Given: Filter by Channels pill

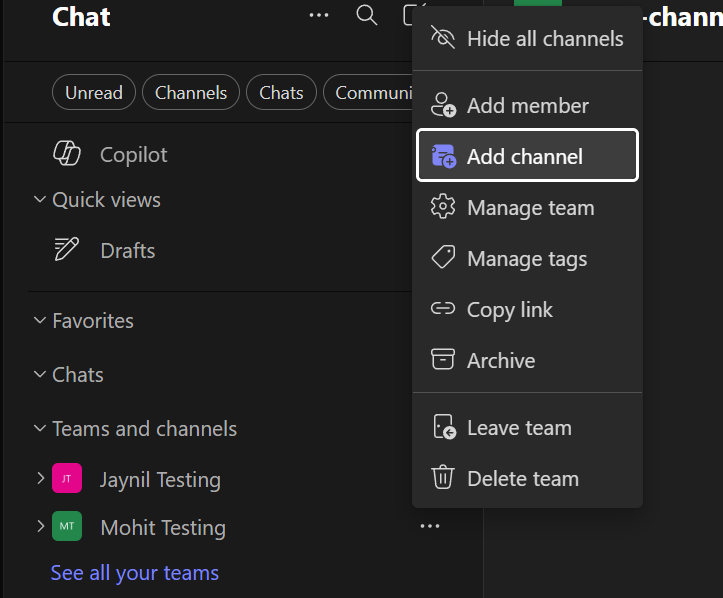Looking at the screenshot, I should (191, 92).
